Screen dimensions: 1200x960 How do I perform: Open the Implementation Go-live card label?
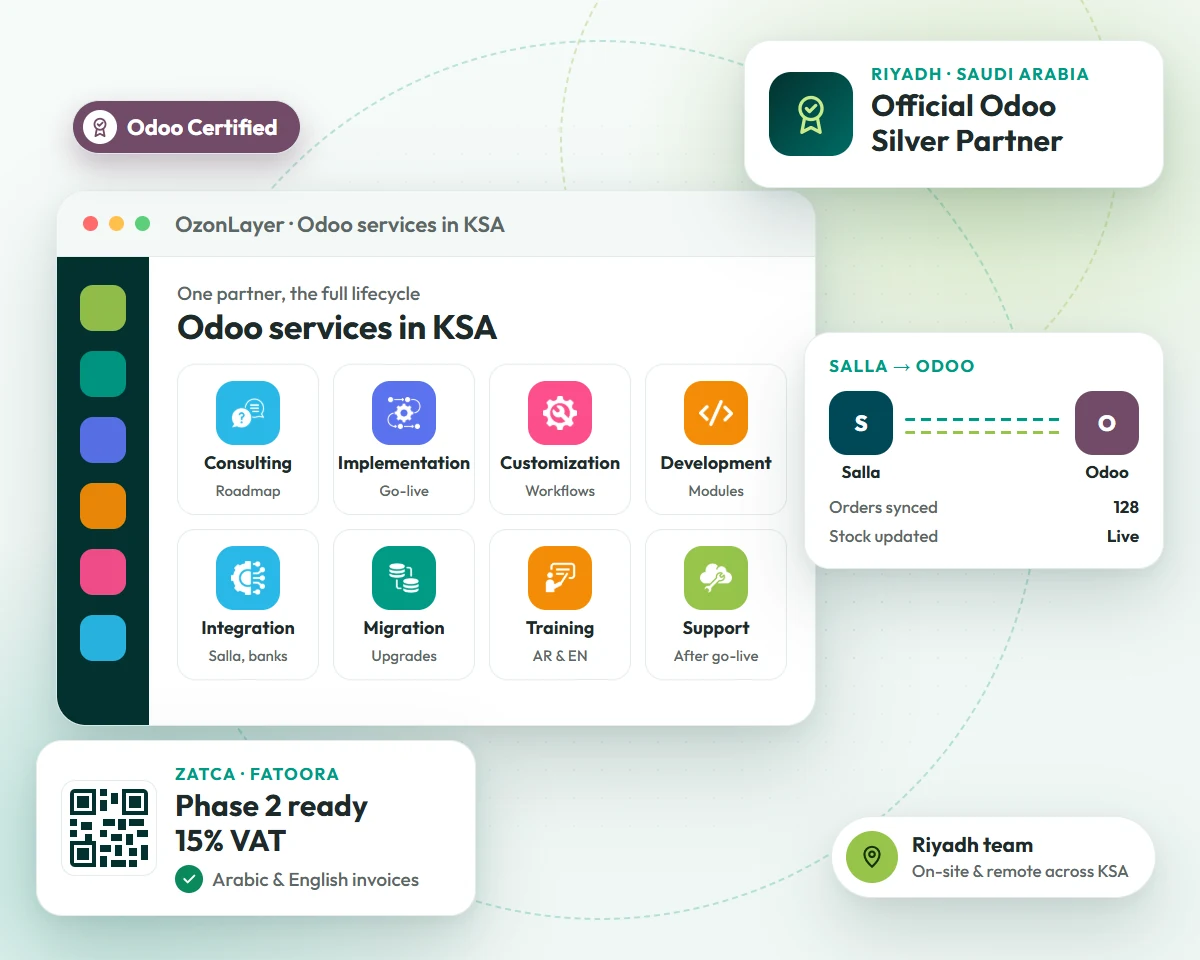click(404, 491)
